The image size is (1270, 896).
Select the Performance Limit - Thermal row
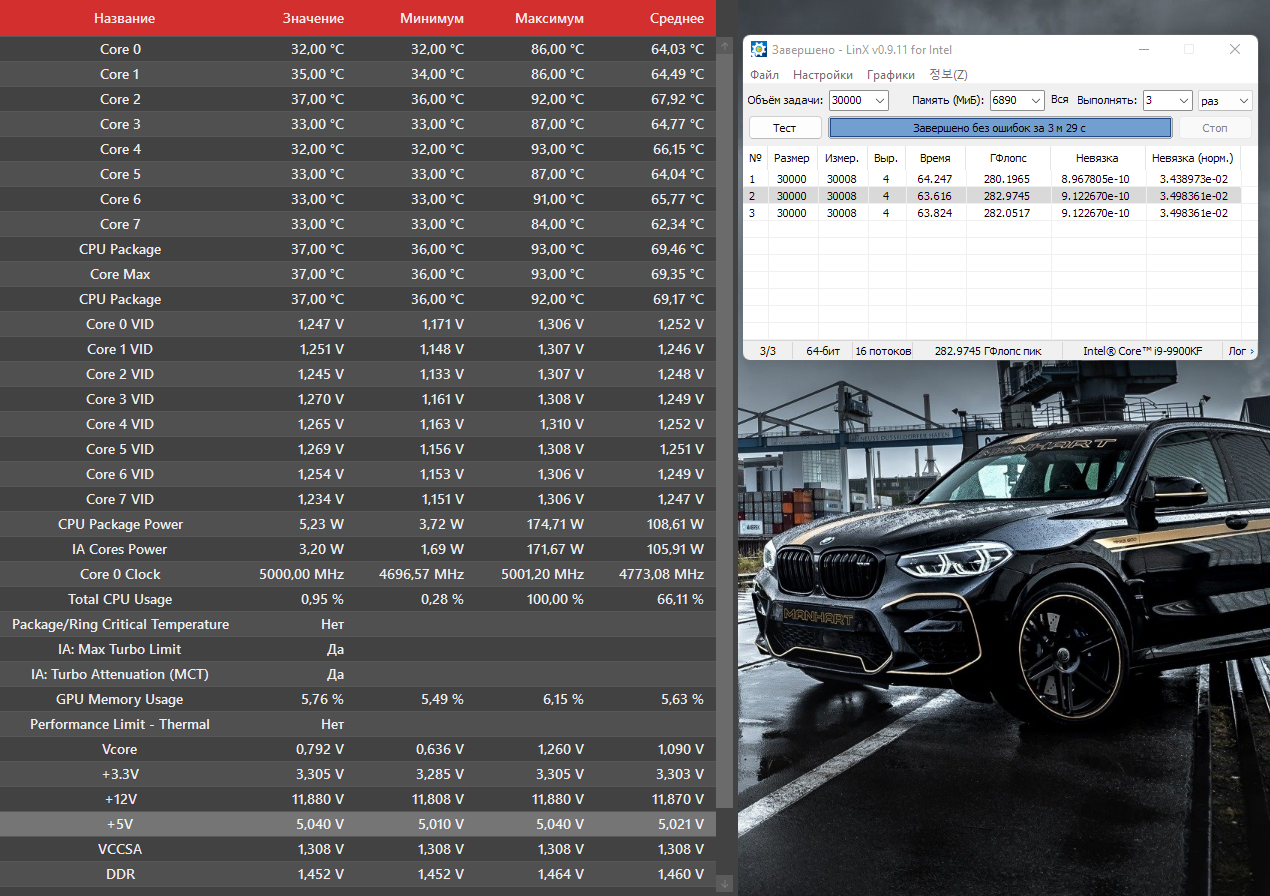pos(358,724)
